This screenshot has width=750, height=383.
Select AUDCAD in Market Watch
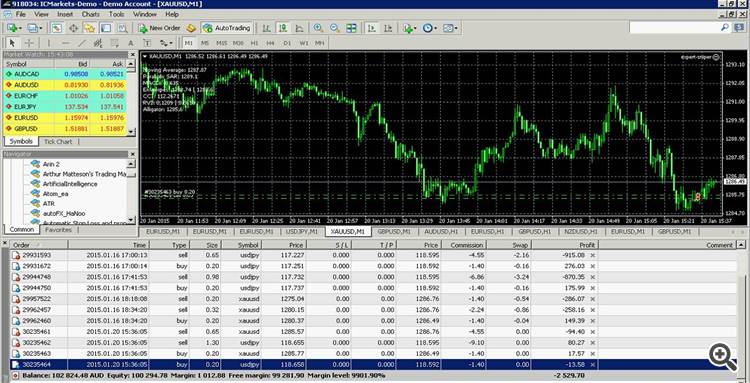65,75
